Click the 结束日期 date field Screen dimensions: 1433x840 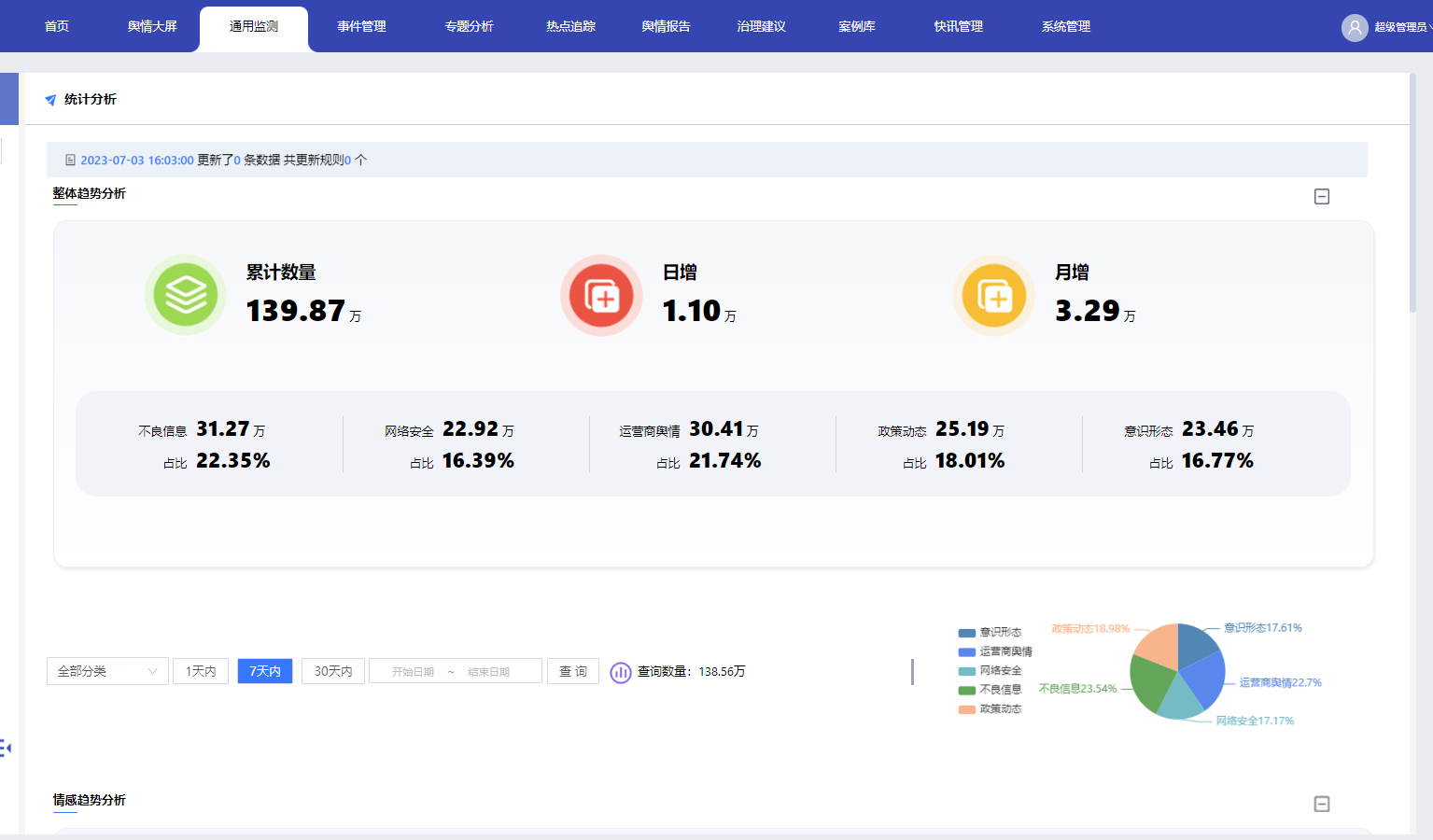point(488,672)
